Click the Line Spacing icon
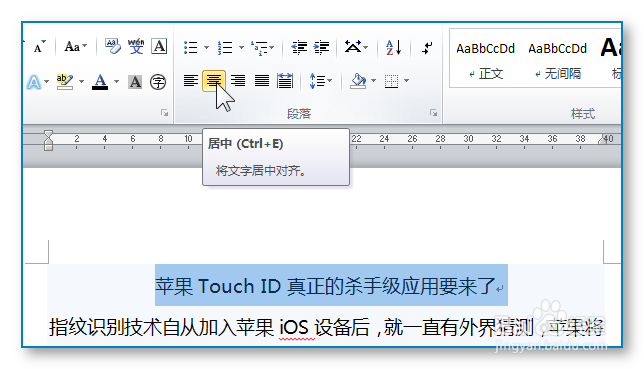Screen dimensions: 644x369 point(317,81)
